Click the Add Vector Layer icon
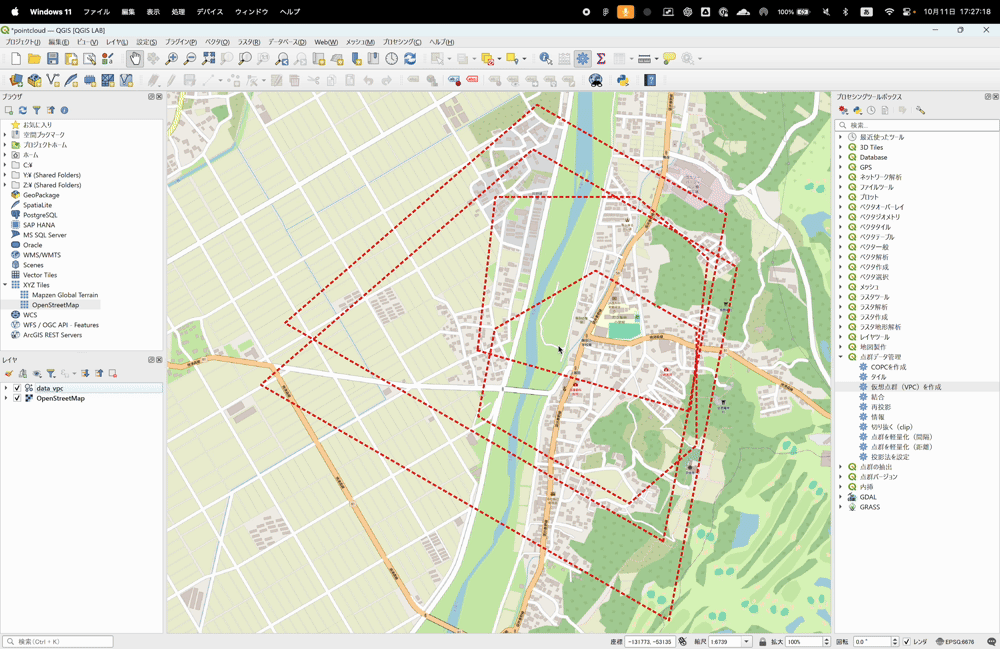This screenshot has height=649, width=1000. pos(53,80)
